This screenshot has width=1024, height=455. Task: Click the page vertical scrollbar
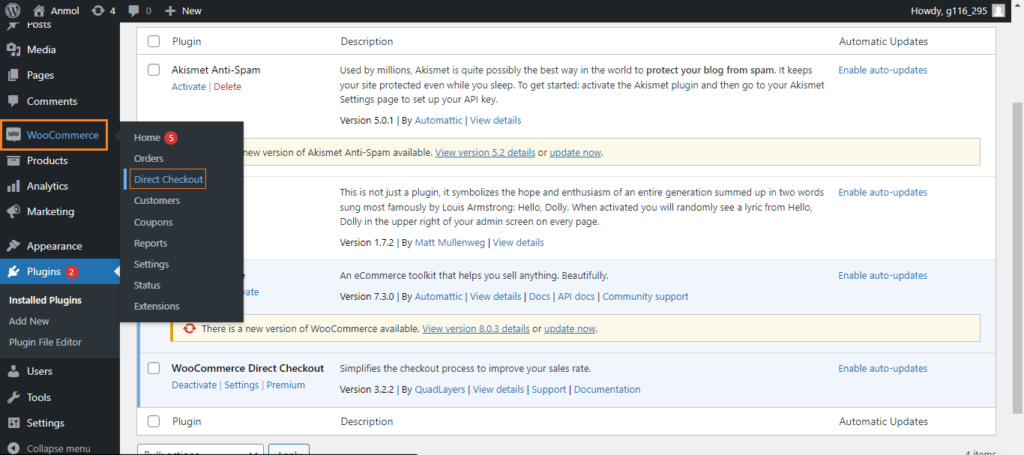click(x=1018, y=258)
